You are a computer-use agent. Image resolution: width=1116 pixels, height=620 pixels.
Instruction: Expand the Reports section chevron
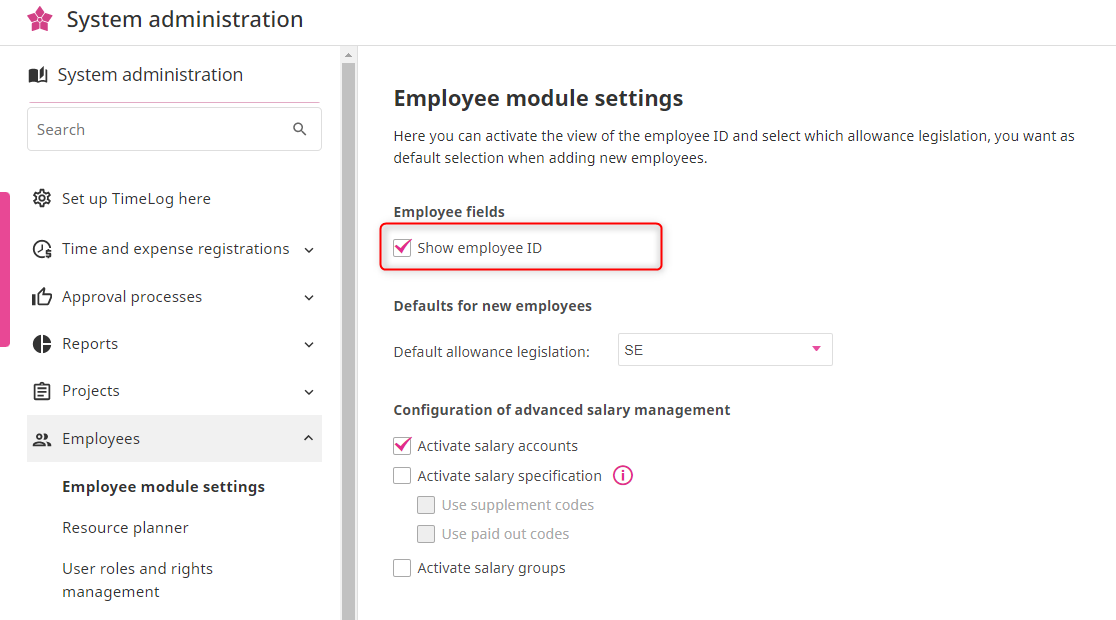309,344
